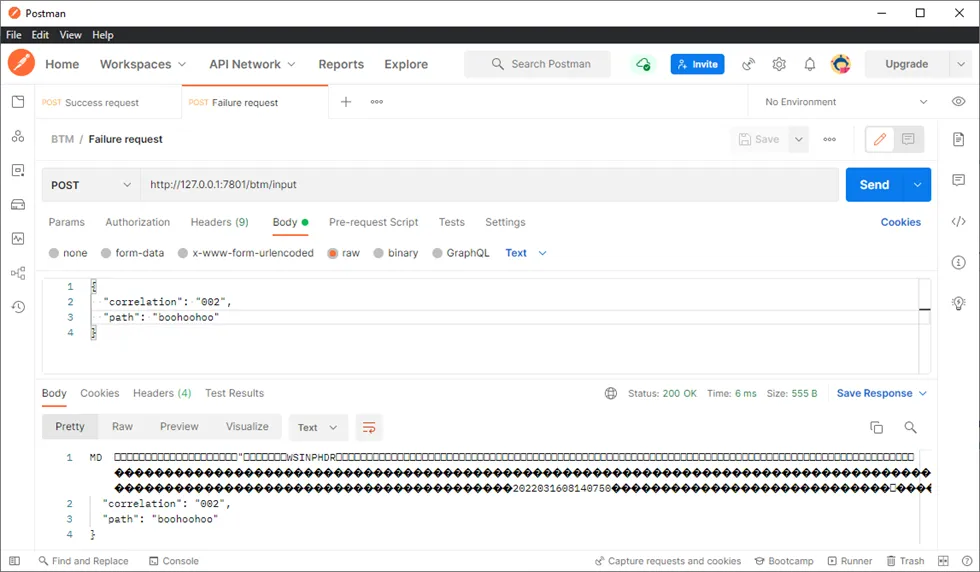The height and width of the screenshot is (572, 980).
Task: Open a new request tab with plus
Action: tap(346, 101)
